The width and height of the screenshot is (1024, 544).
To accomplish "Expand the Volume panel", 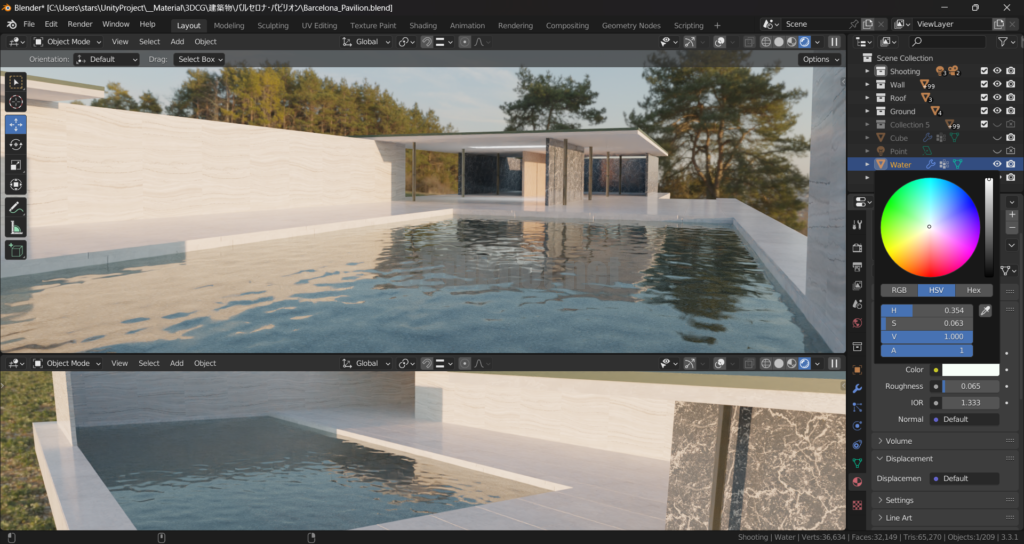I will (898, 441).
